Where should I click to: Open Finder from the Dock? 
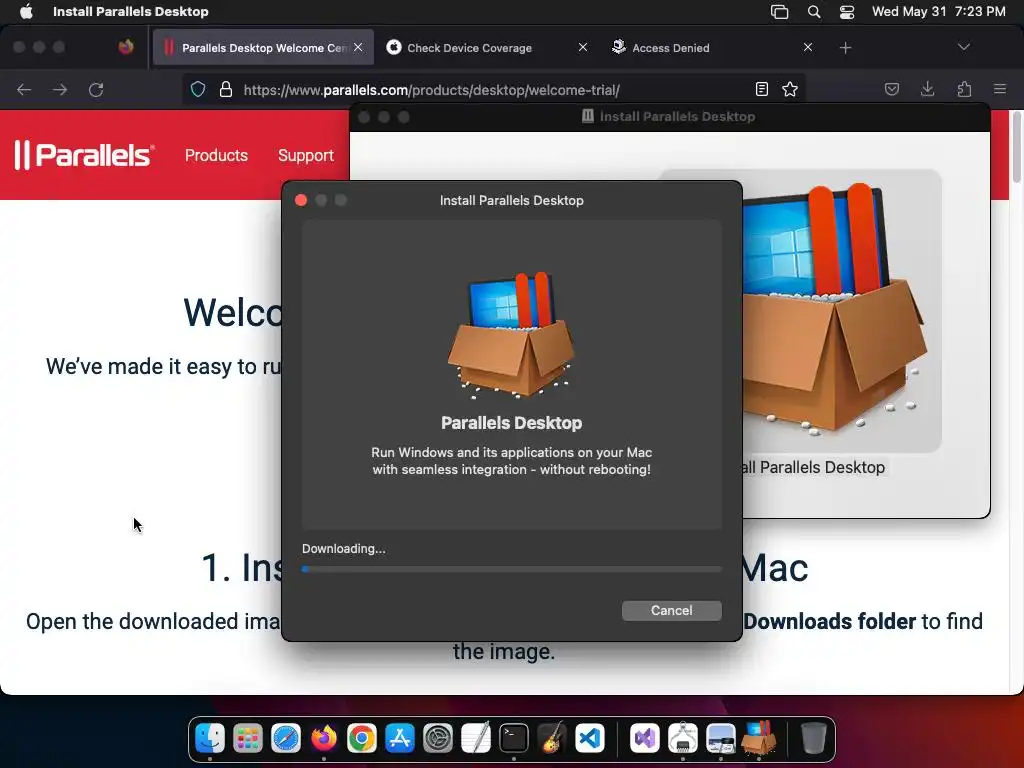[210, 739]
